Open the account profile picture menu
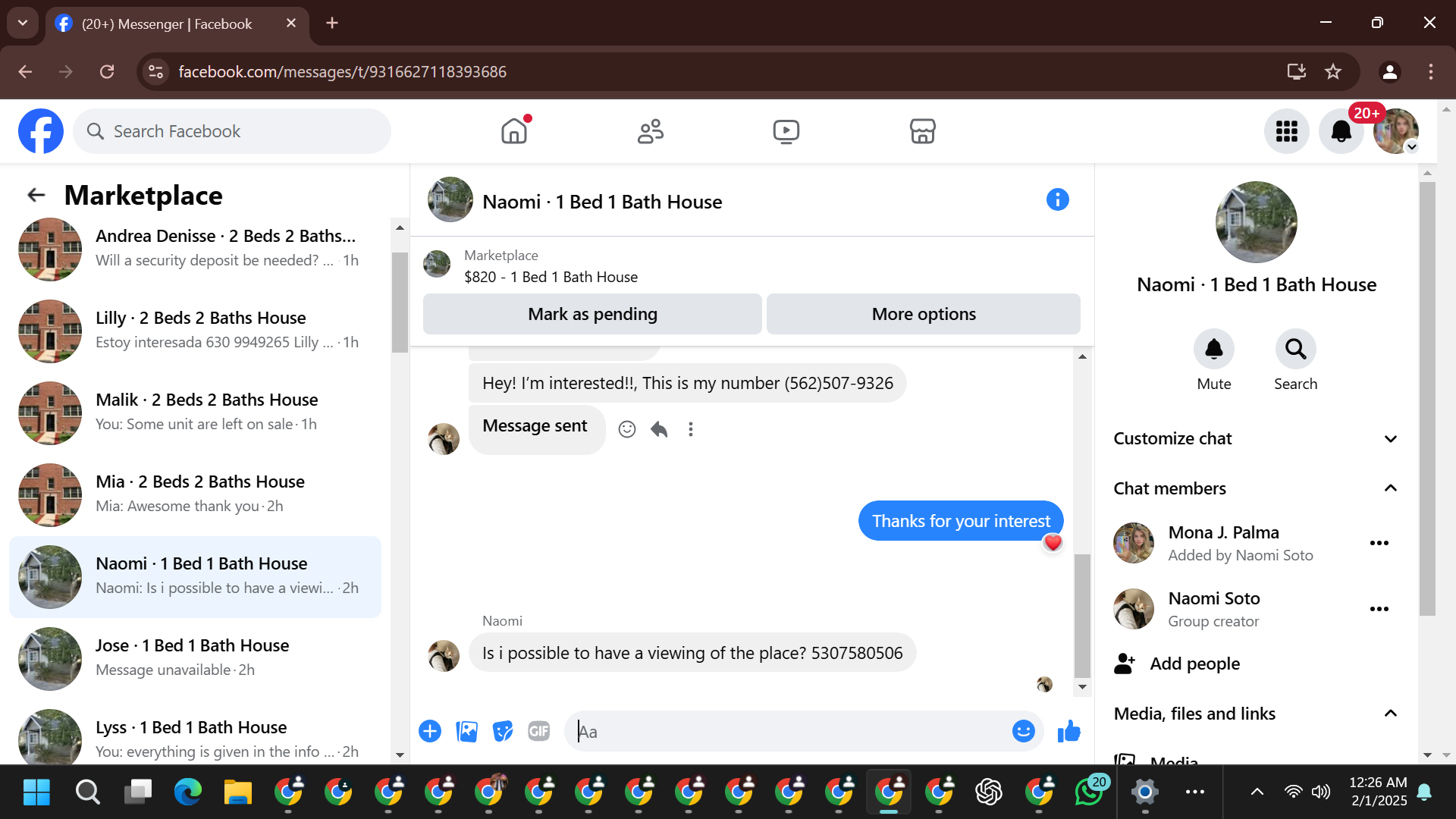1456x819 pixels. tap(1396, 131)
